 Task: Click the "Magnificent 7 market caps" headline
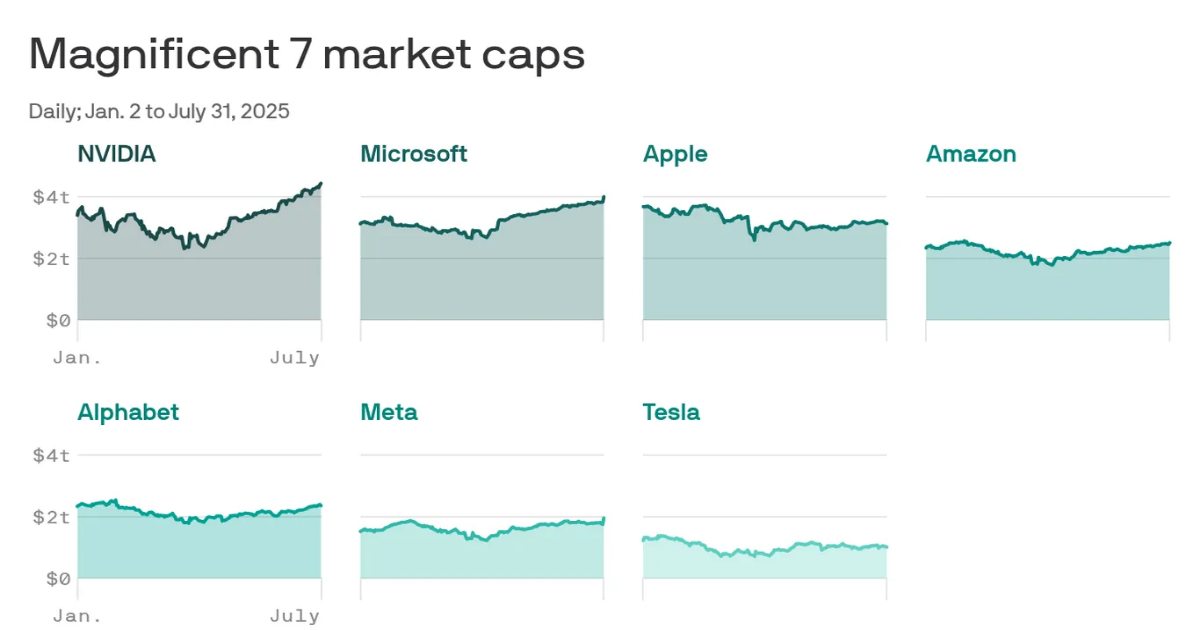(x=306, y=54)
